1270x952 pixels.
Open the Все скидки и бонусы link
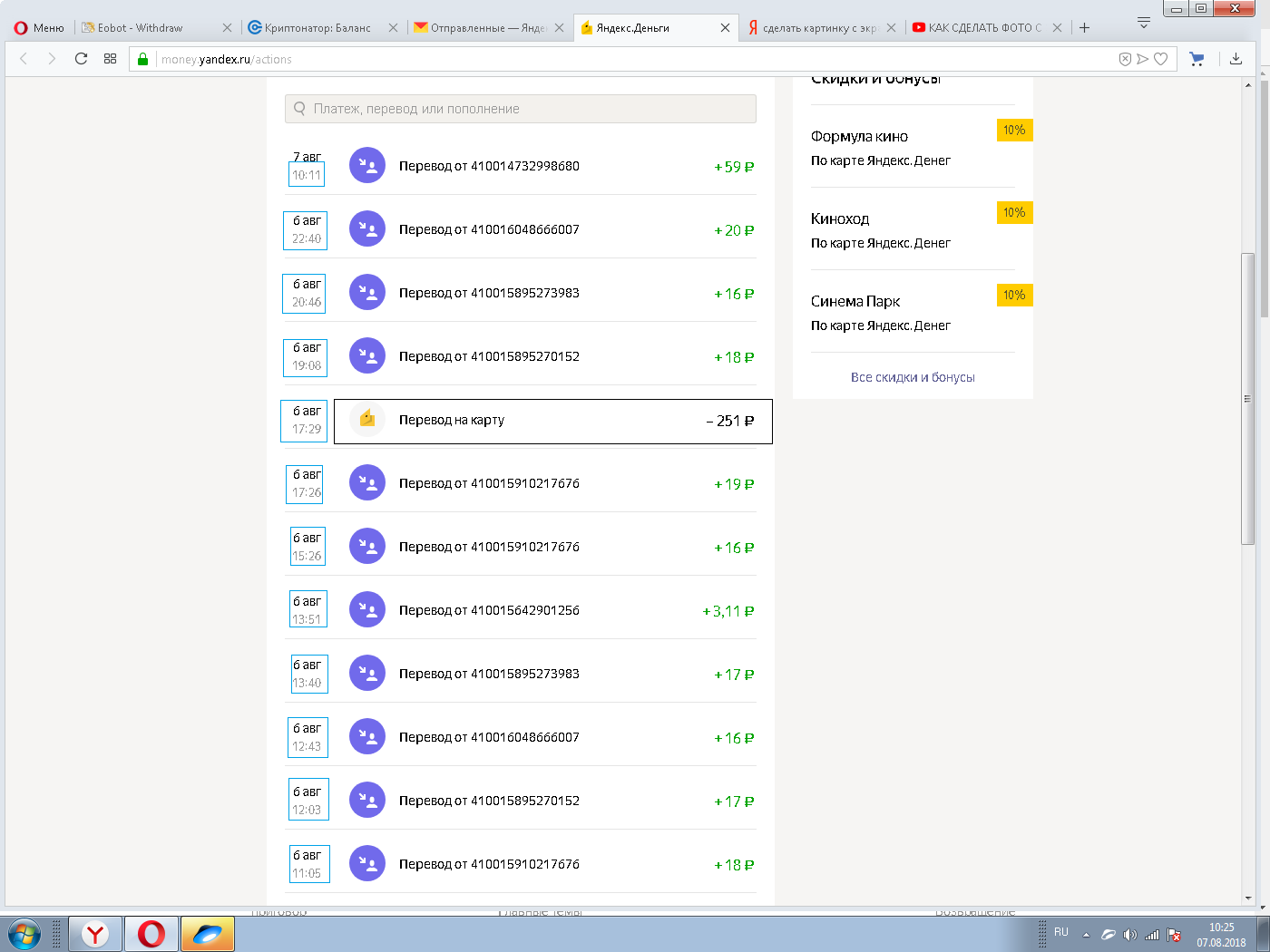913,377
